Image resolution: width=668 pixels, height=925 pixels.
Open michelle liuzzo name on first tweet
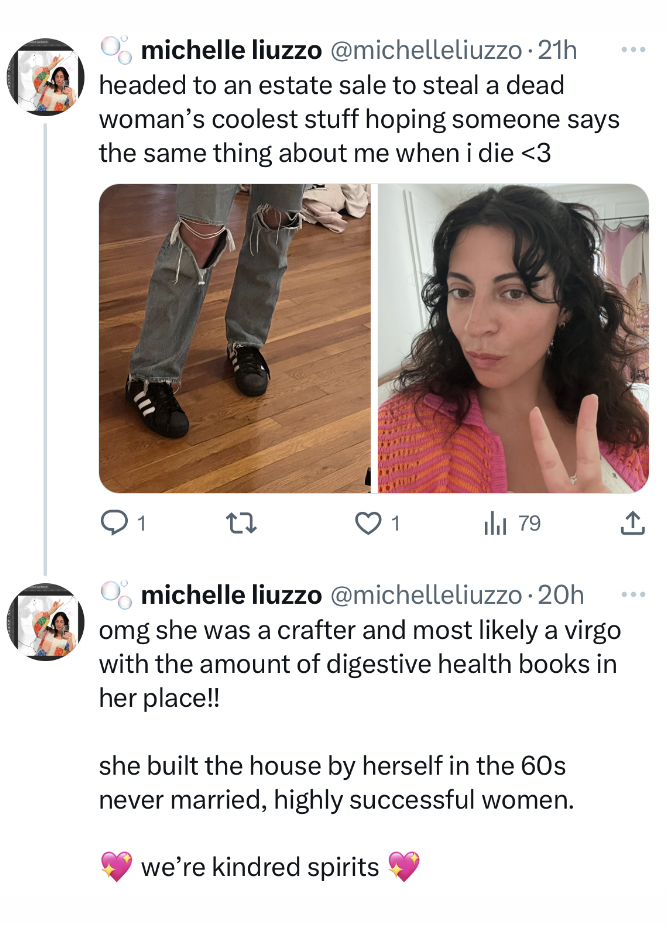pyautogui.click(x=231, y=50)
